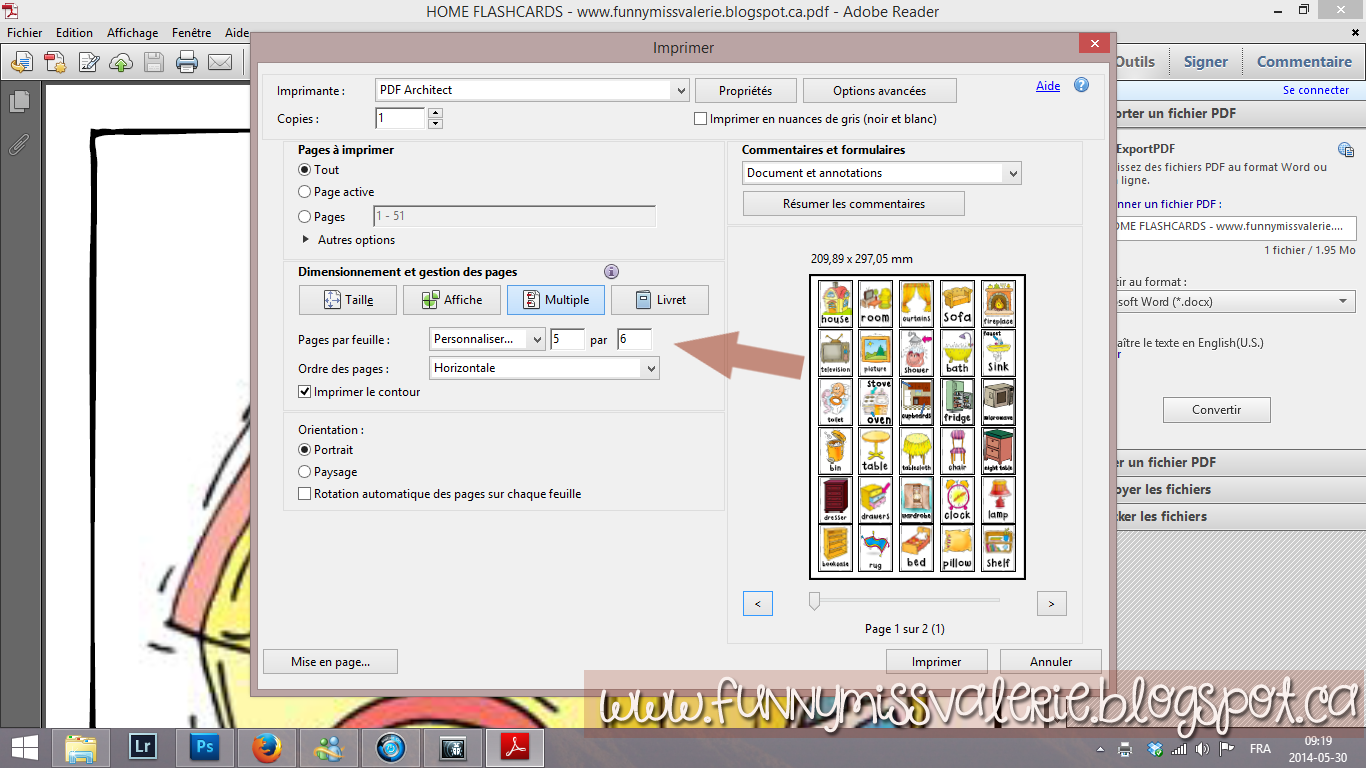The image size is (1366, 768).
Task: Click the cloud upload icon in Reader toolbar
Action: click(121, 63)
